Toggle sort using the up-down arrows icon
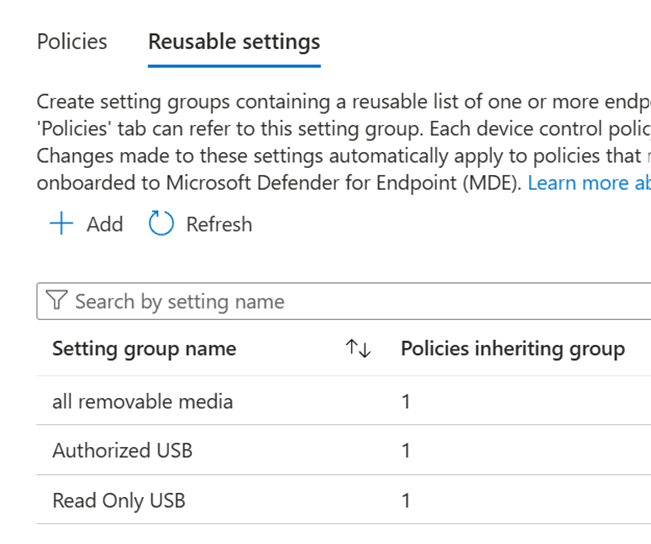 (x=358, y=349)
